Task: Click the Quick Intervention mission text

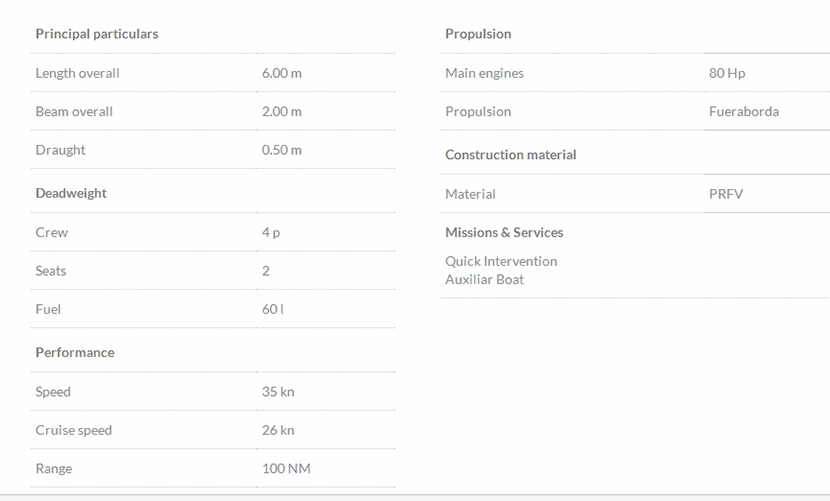Action: click(x=501, y=261)
